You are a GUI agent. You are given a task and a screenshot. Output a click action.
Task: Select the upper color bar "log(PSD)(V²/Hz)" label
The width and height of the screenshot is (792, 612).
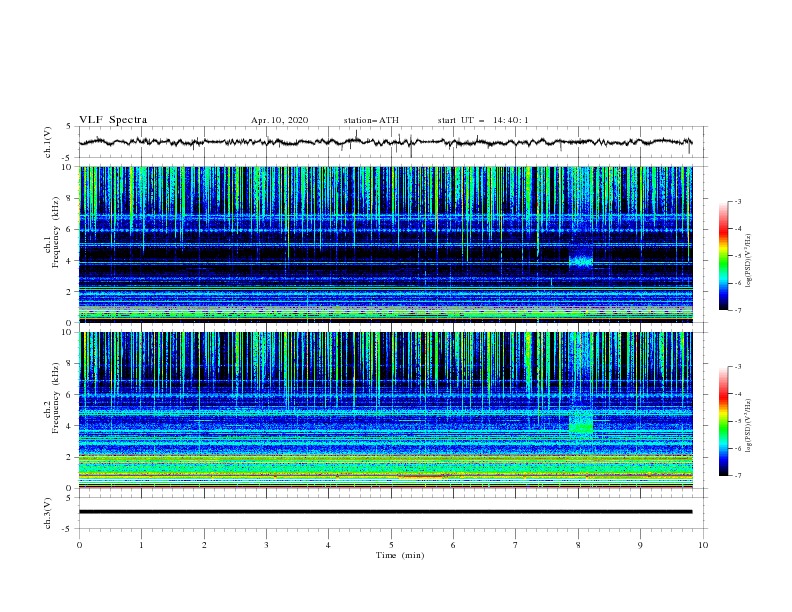(x=749, y=260)
